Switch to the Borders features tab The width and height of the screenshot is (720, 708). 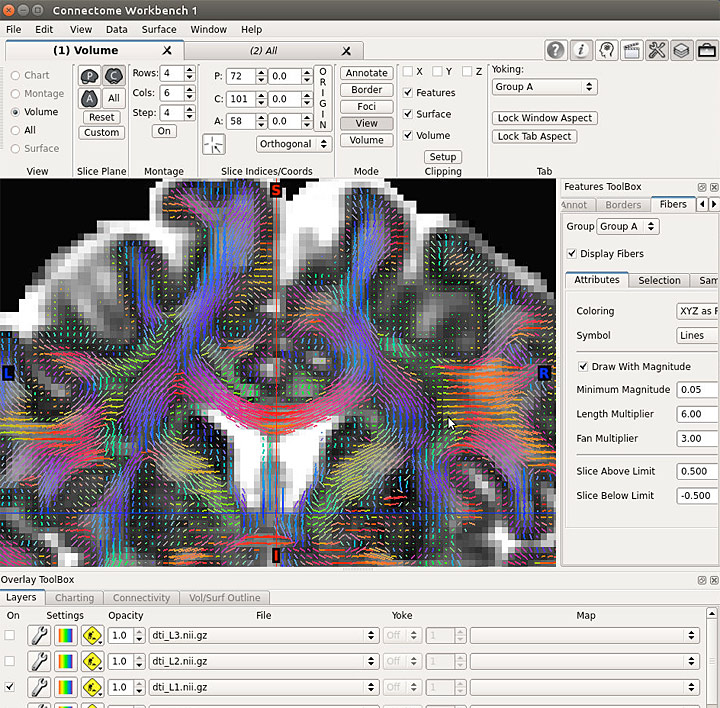point(623,205)
